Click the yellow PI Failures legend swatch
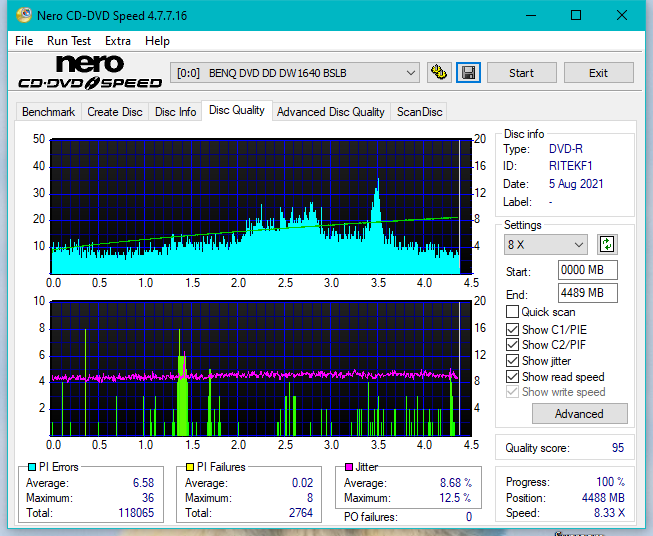Image resolution: width=653 pixels, height=536 pixels. click(x=189, y=467)
